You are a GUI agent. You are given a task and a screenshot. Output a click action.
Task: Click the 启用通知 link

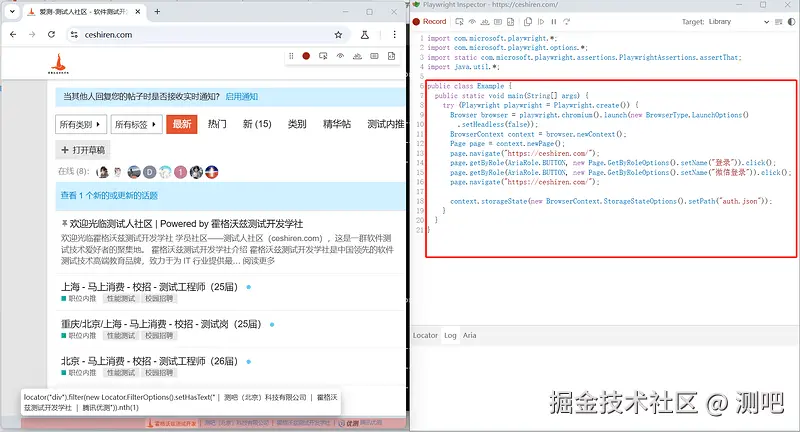point(241,96)
